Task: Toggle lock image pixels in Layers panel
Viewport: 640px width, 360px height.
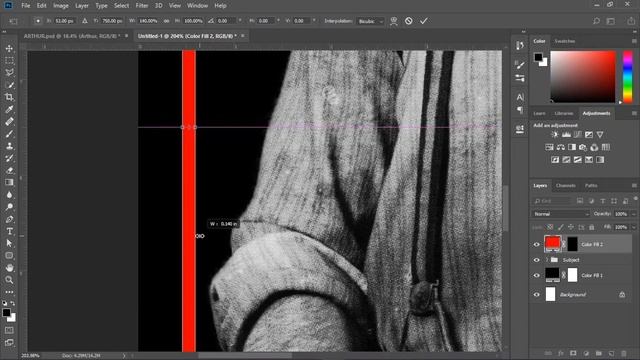Action: (560, 227)
